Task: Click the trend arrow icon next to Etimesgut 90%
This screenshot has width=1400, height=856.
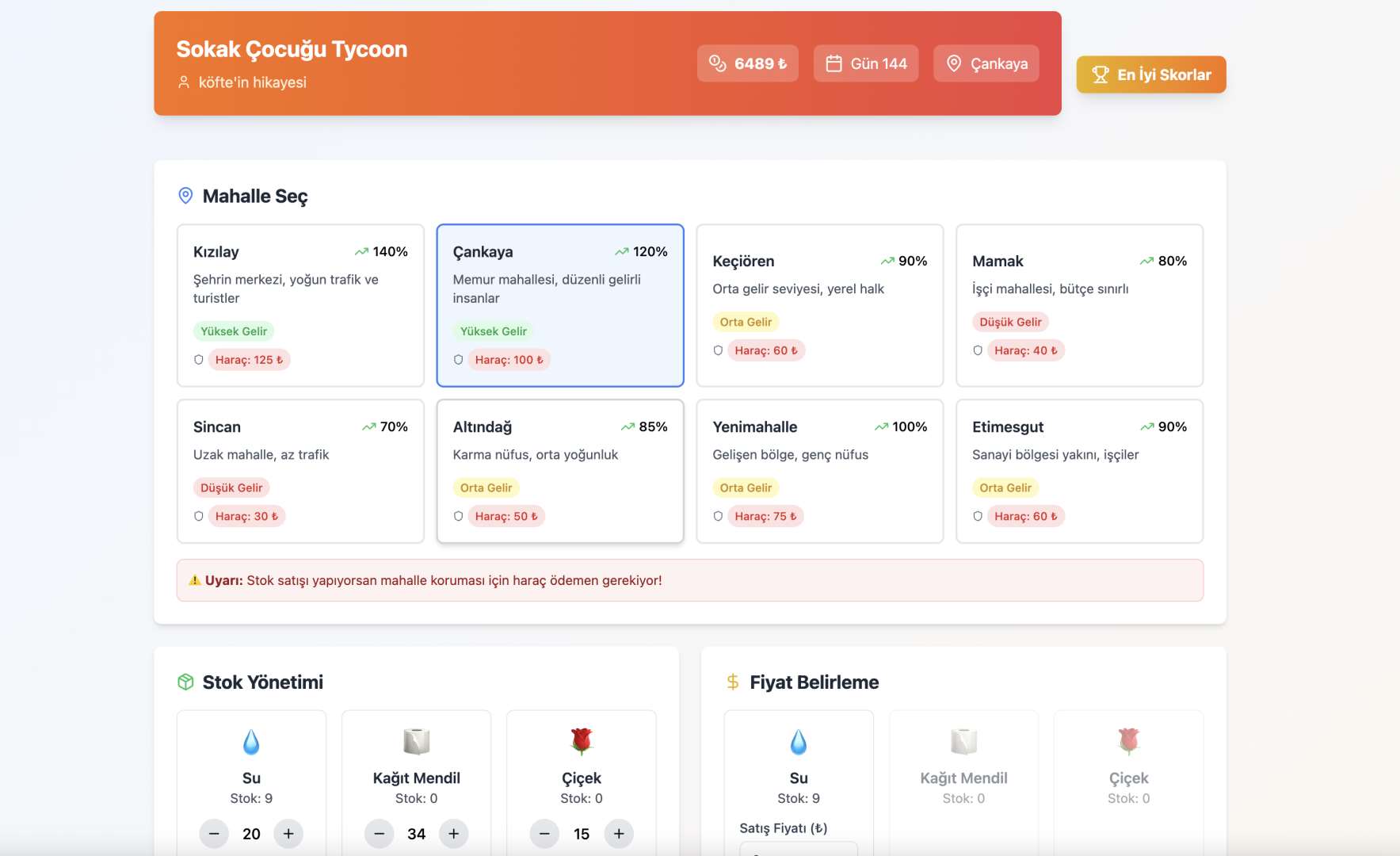Action: pos(1146,427)
